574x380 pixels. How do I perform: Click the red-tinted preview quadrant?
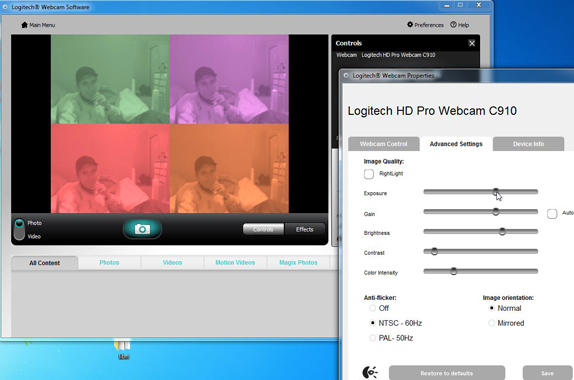[x=110, y=169]
